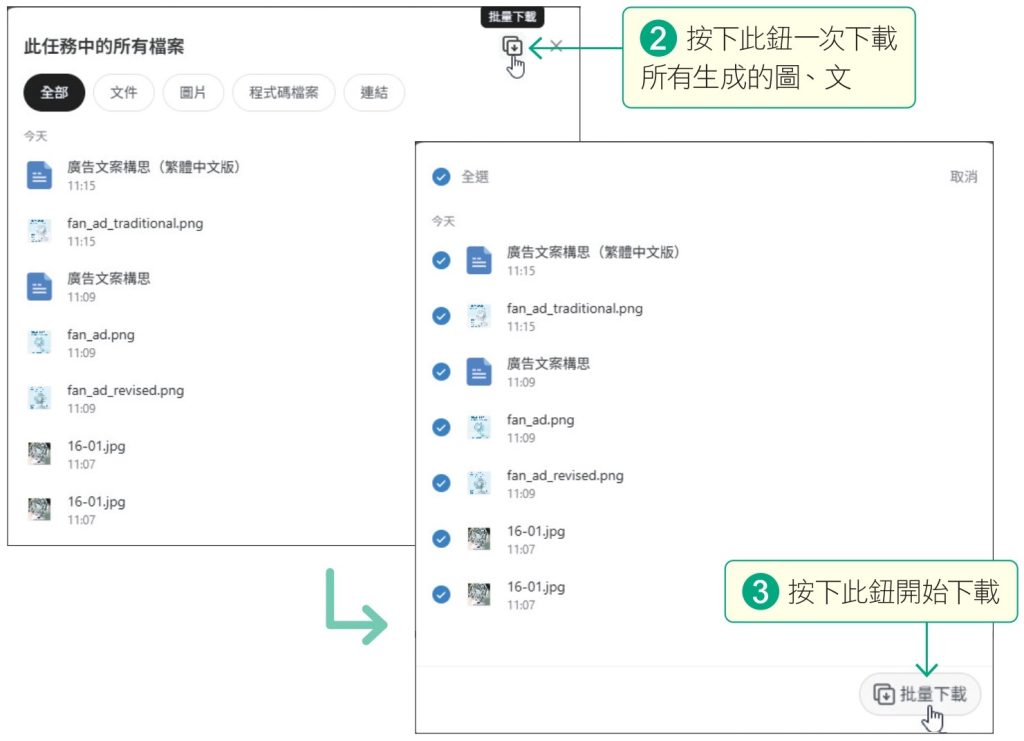The height and width of the screenshot is (741, 1024).
Task: Click the 廣告文案構思（繁體中文版）document icon
Action: (39, 175)
